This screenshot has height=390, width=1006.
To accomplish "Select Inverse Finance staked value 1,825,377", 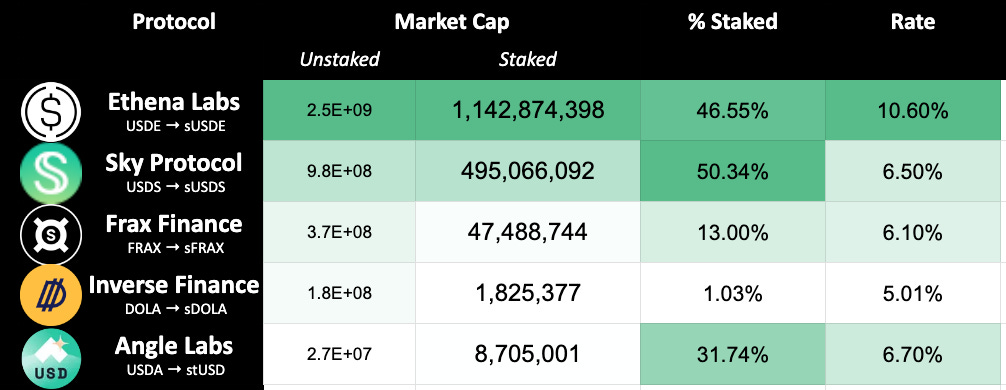I will tap(528, 293).
